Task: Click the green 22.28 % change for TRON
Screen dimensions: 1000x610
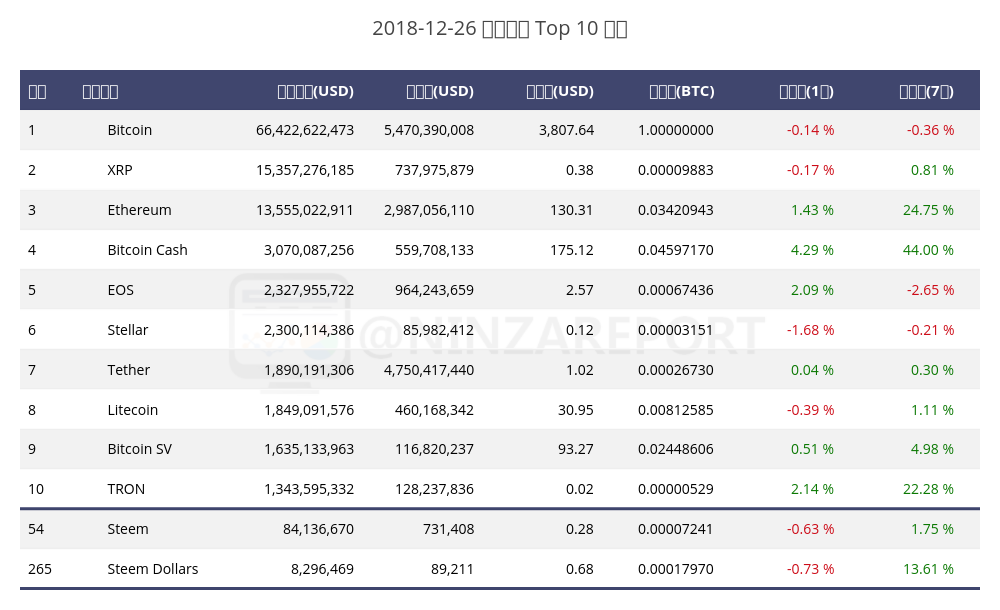Action: coord(929,489)
